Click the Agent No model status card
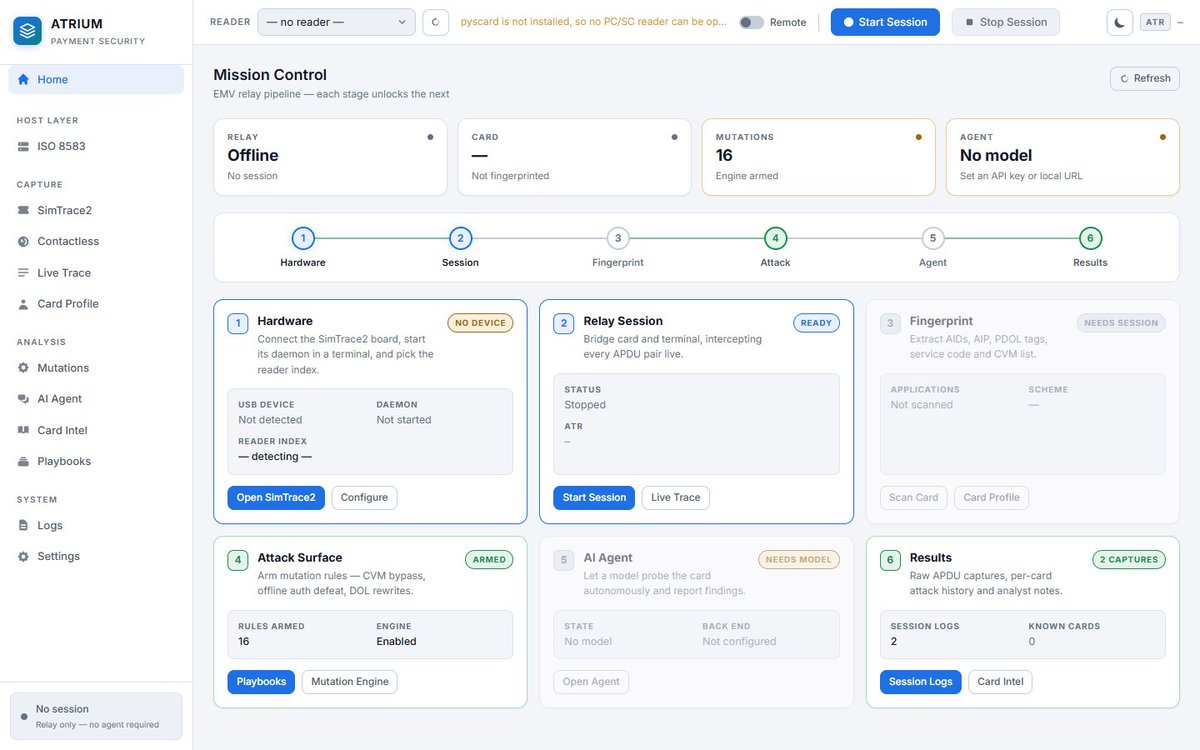1200x750 pixels. [x=1062, y=157]
